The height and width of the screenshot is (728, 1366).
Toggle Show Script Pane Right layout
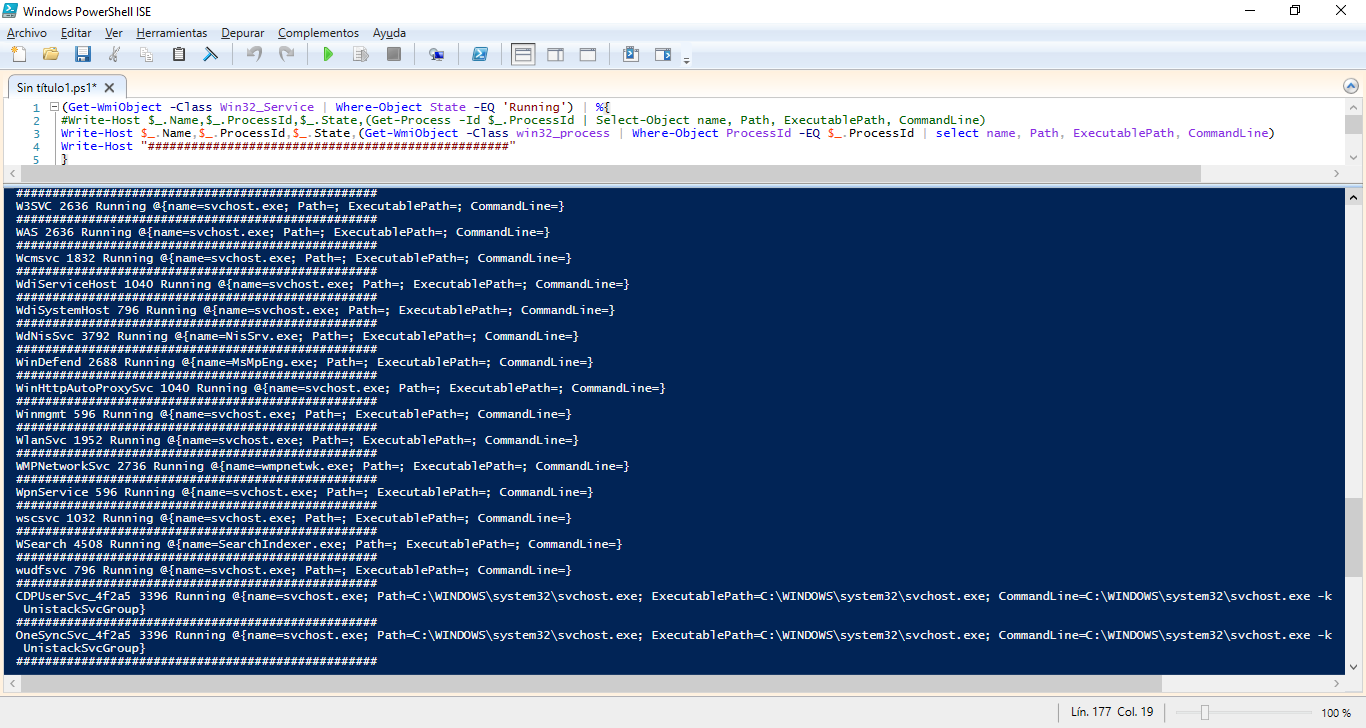click(555, 54)
